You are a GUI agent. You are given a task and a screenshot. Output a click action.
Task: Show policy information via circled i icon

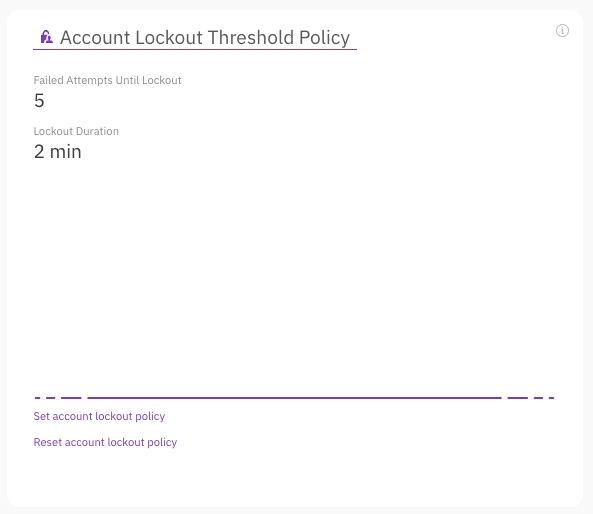tap(562, 31)
